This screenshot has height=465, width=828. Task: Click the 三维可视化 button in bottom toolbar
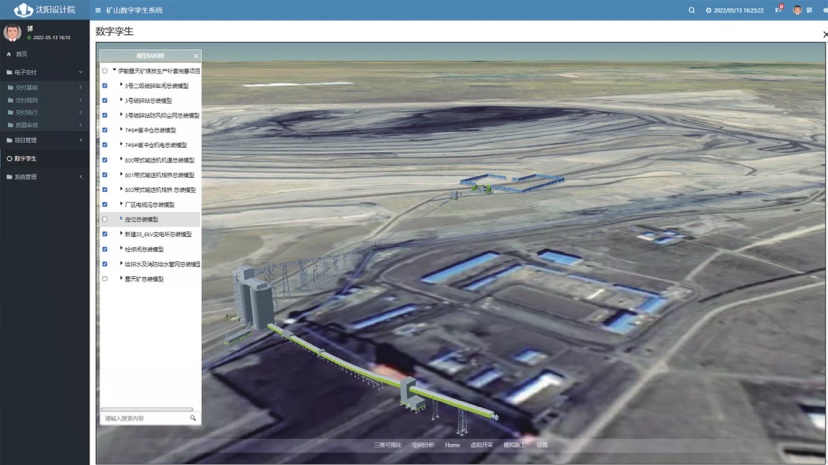(x=387, y=445)
